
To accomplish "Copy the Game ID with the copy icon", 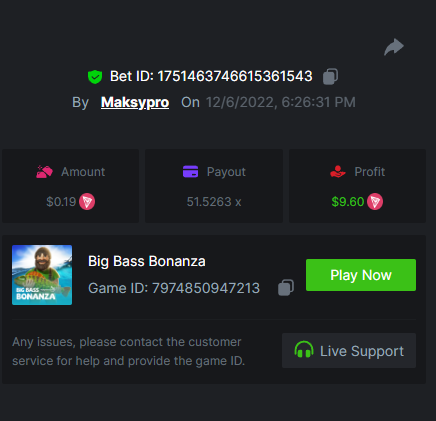I will click(x=286, y=287).
